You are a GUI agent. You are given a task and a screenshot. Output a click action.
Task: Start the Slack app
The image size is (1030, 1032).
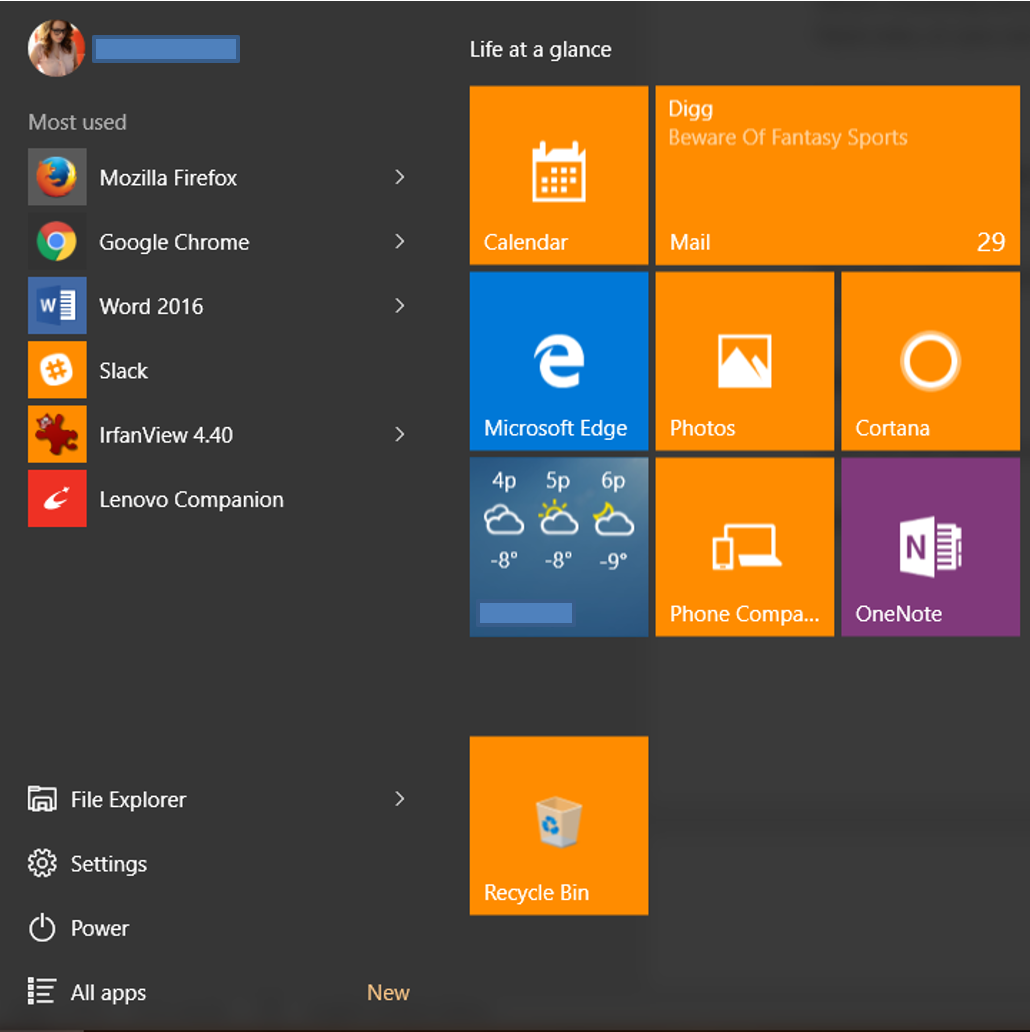coord(123,370)
